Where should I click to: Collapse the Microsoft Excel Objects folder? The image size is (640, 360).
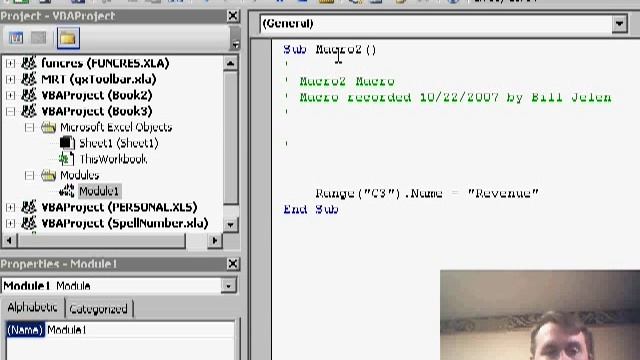[29, 127]
